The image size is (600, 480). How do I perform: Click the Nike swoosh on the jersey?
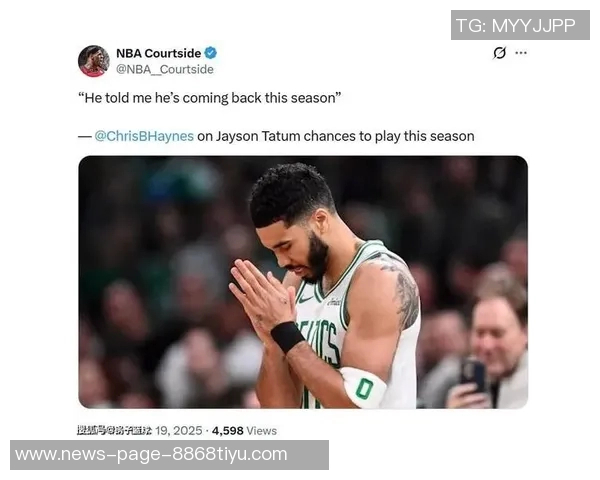click(305, 298)
